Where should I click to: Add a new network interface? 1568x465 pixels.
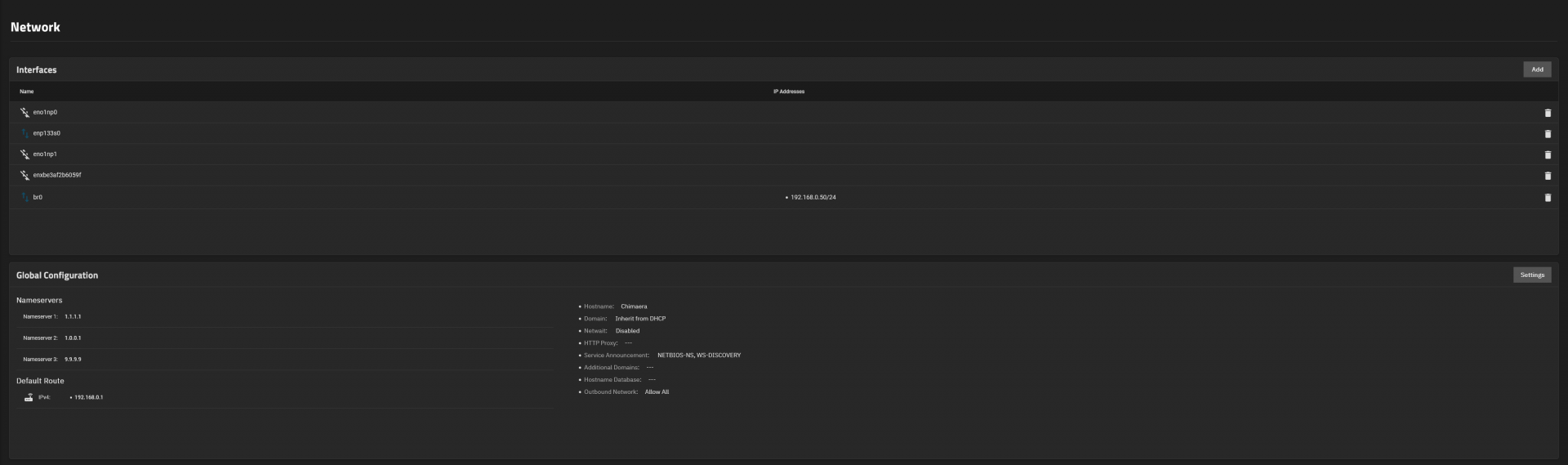click(x=1537, y=69)
